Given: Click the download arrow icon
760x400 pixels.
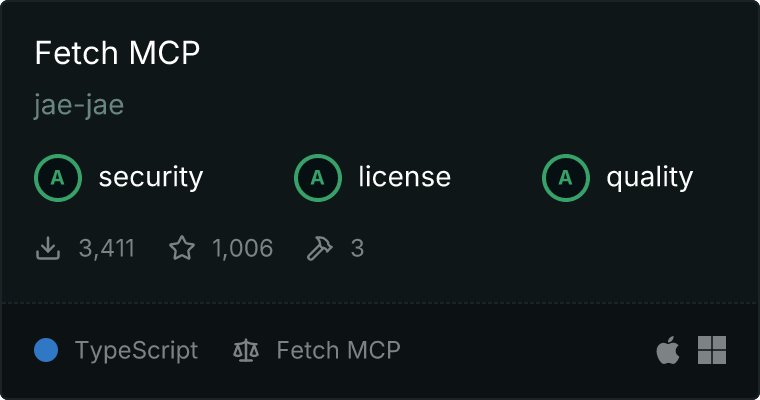Looking at the screenshot, I should pyautogui.click(x=48, y=248).
